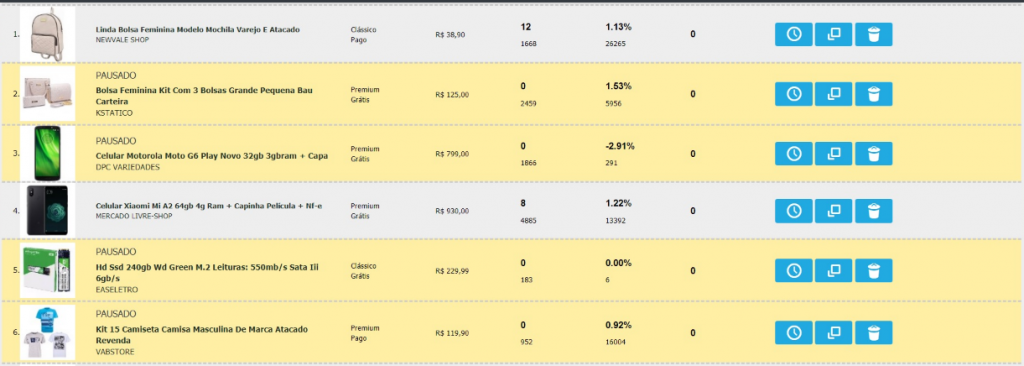Copy the Xiaomi Mi A2 listing
This screenshot has width=1024, height=366.
tap(833, 211)
